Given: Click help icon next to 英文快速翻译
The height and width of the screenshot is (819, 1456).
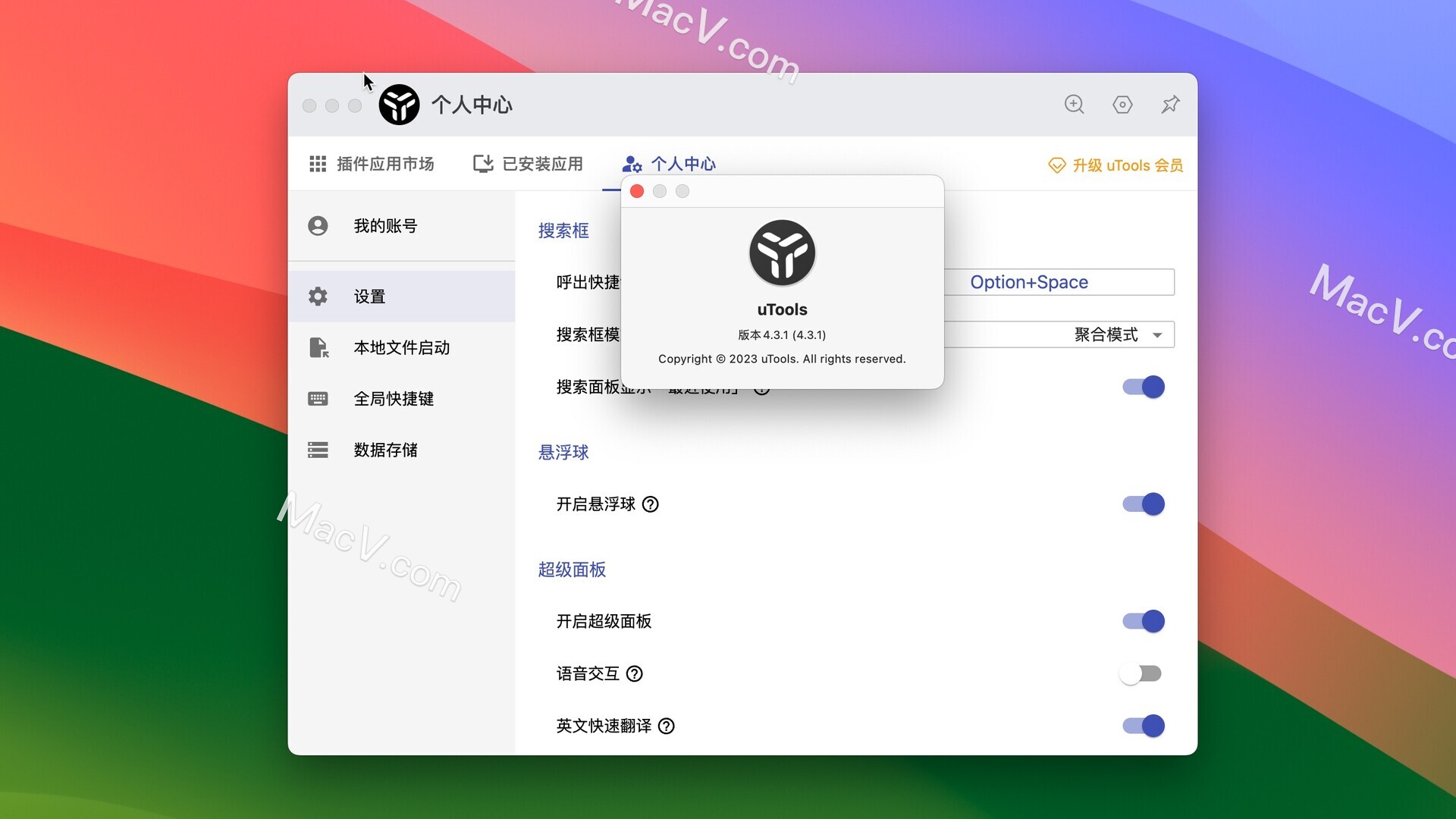Looking at the screenshot, I should 667,726.
